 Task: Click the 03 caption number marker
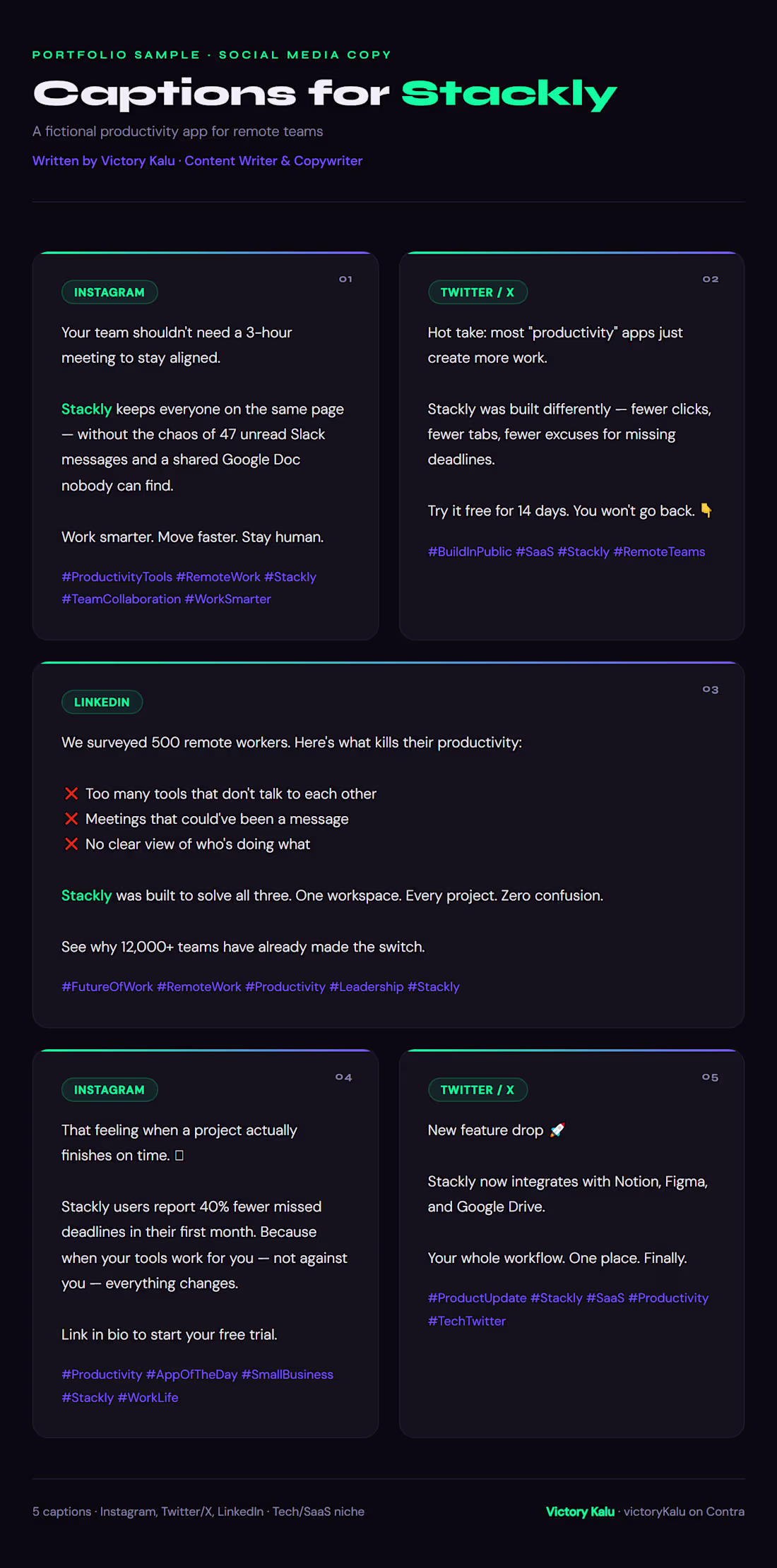point(711,690)
